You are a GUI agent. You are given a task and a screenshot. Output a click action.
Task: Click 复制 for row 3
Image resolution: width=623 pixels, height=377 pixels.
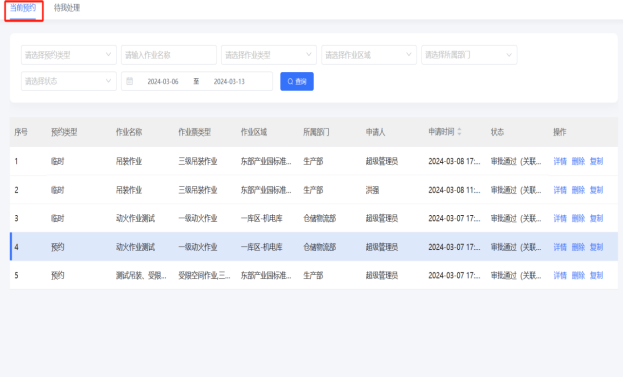(597, 218)
